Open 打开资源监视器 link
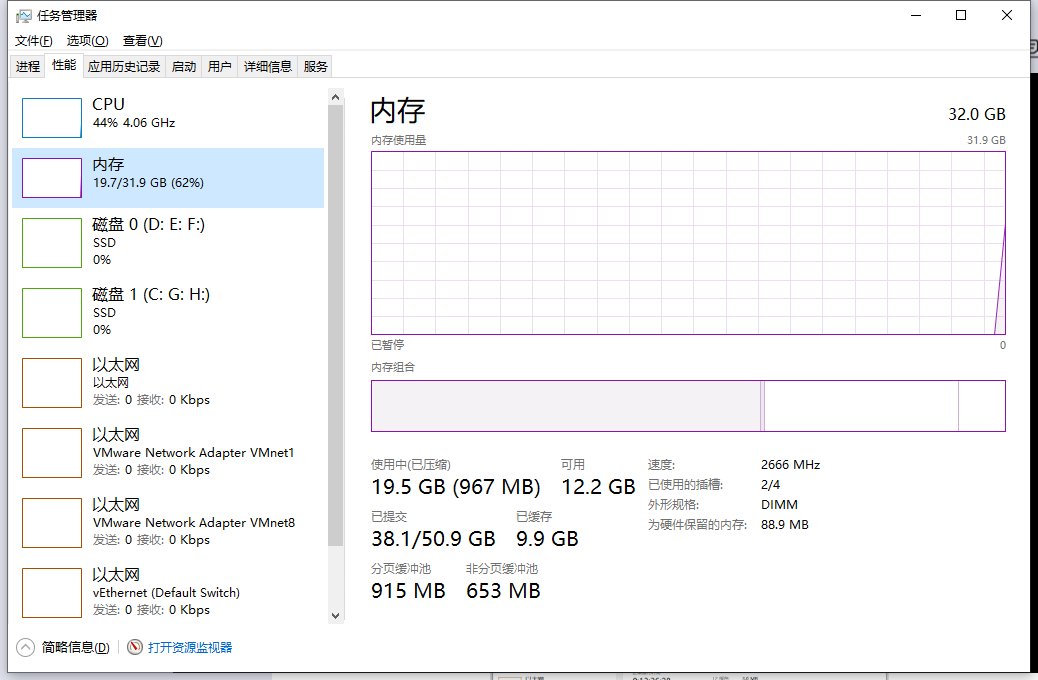Viewport: 1038px width, 680px height. pos(190,648)
